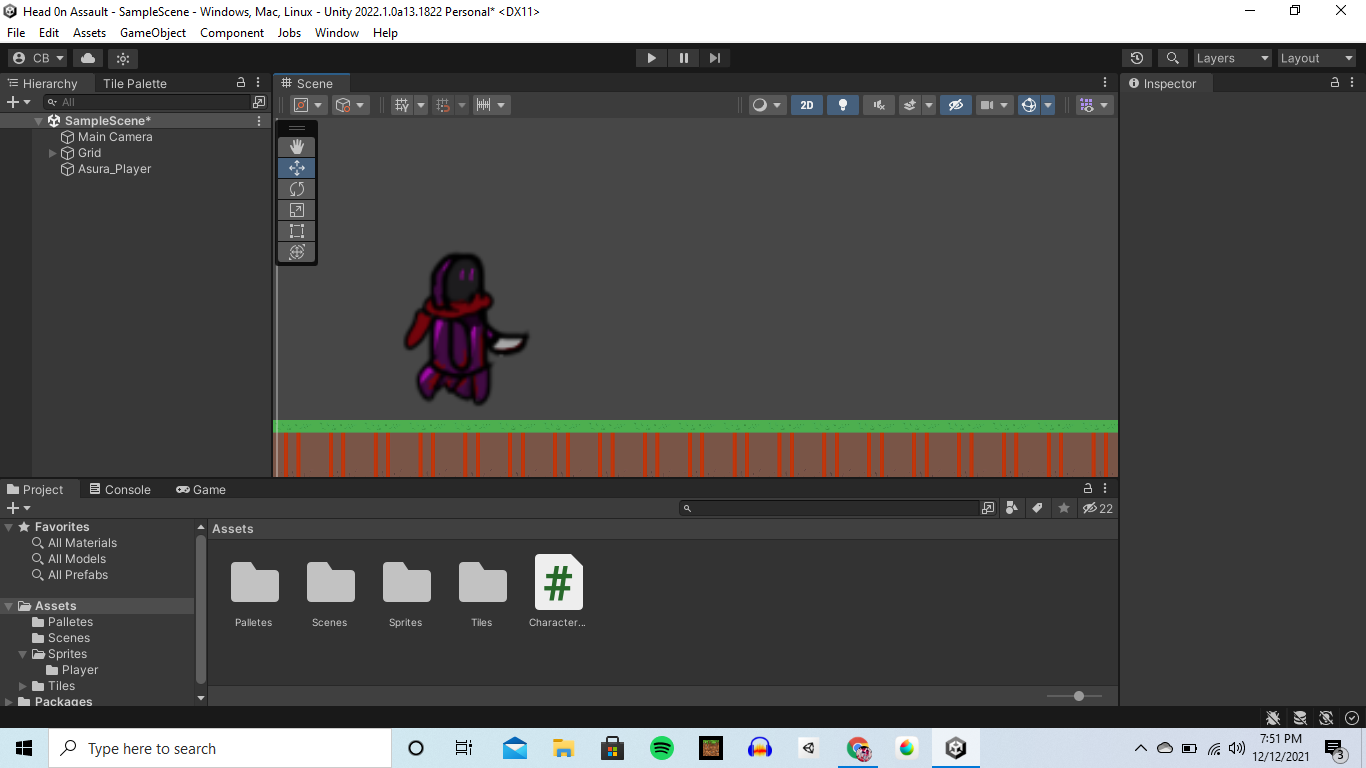Select the Hand view tool
Image resolution: width=1366 pixels, height=768 pixels.
pyautogui.click(x=296, y=146)
